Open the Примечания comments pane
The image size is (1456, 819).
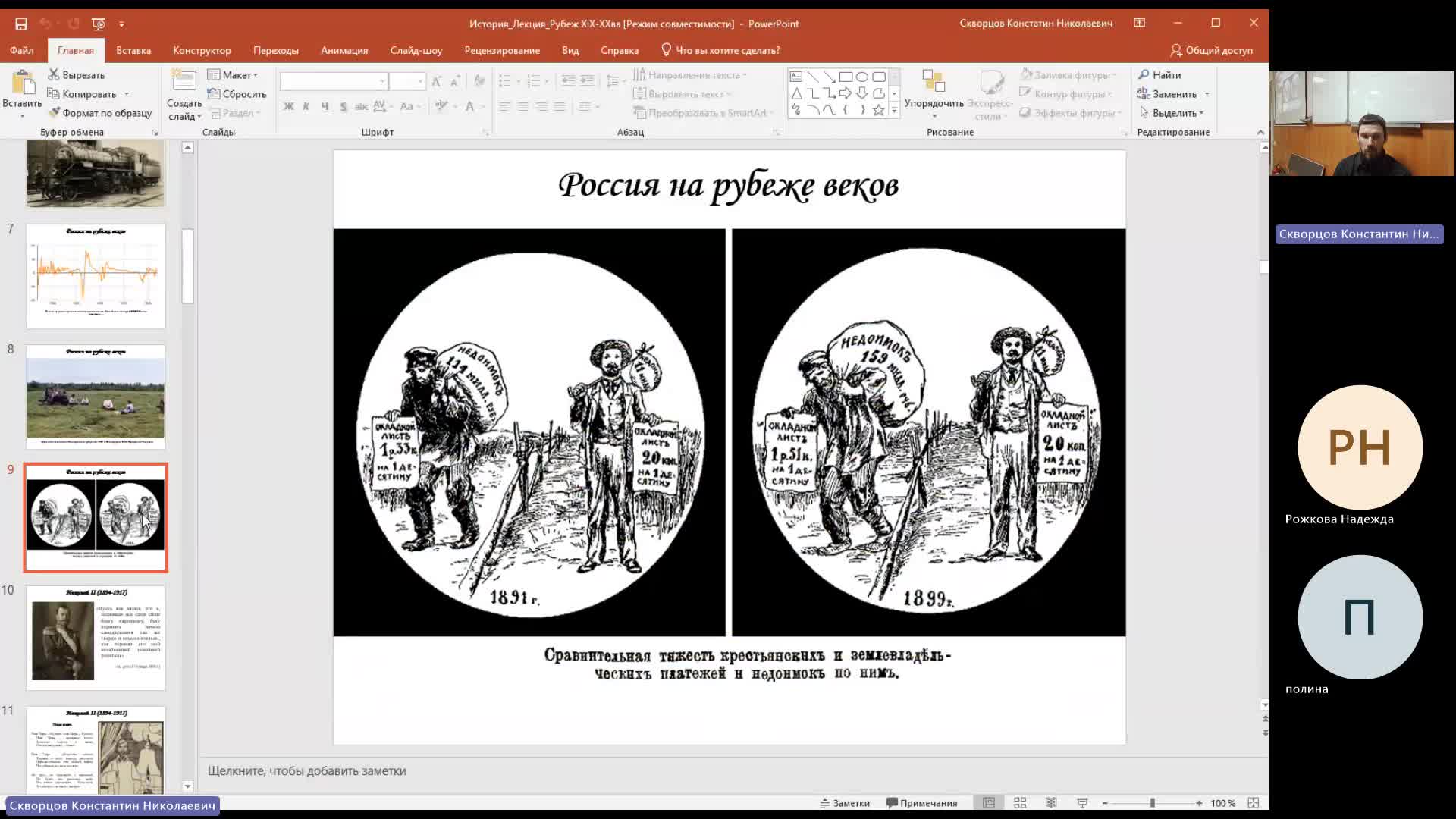[x=922, y=803]
